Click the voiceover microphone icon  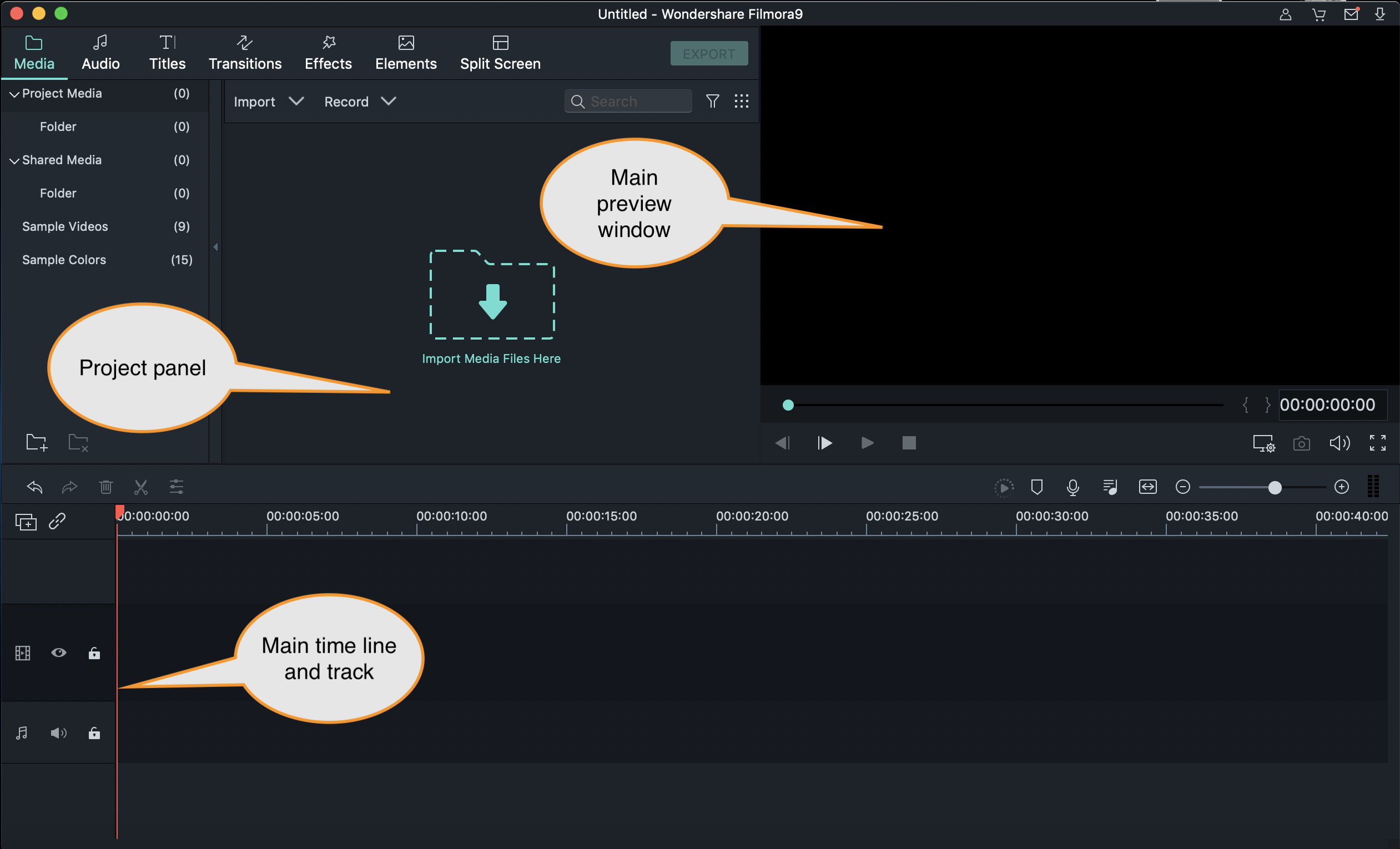(x=1072, y=488)
